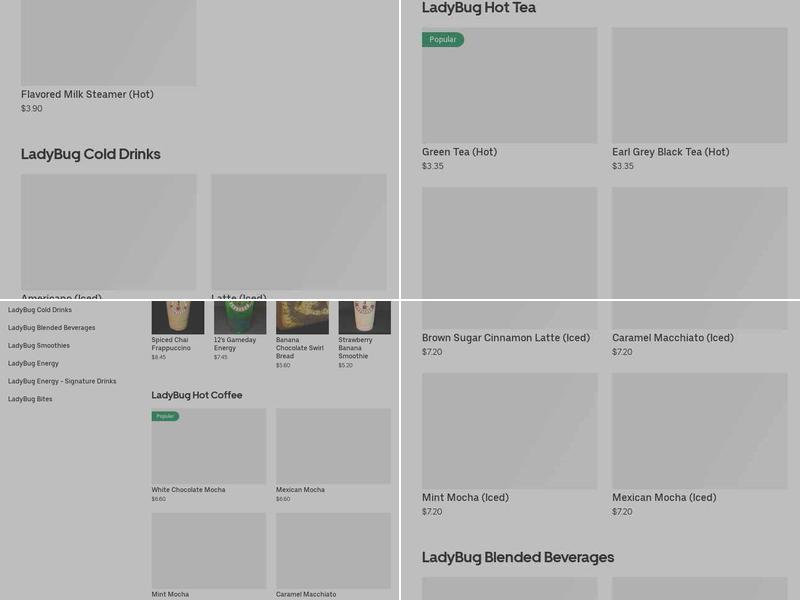Click the Popular badge on Green Tea
Screen dimensions: 800x600
click(x=443, y=40)
